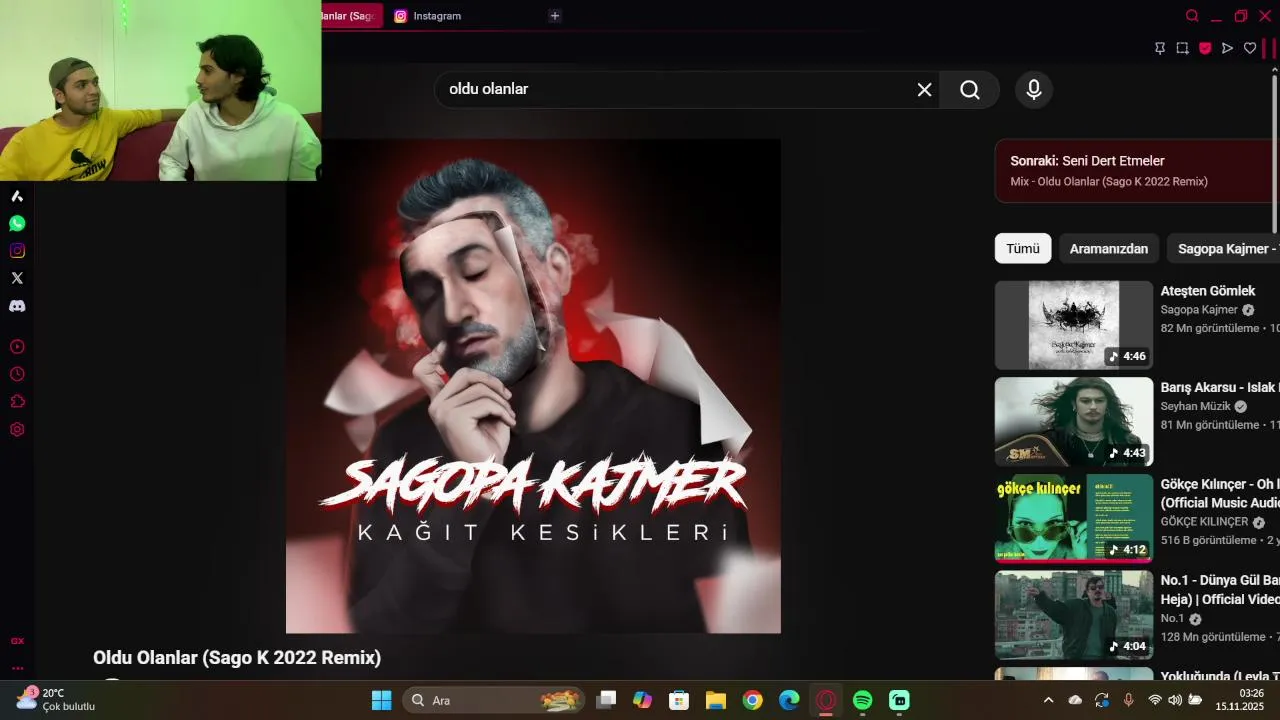The width and height of the screenshot is (1280, 720).
Task: Click the Barış Akarsu - Islak title
Action: coord(1220,388)
